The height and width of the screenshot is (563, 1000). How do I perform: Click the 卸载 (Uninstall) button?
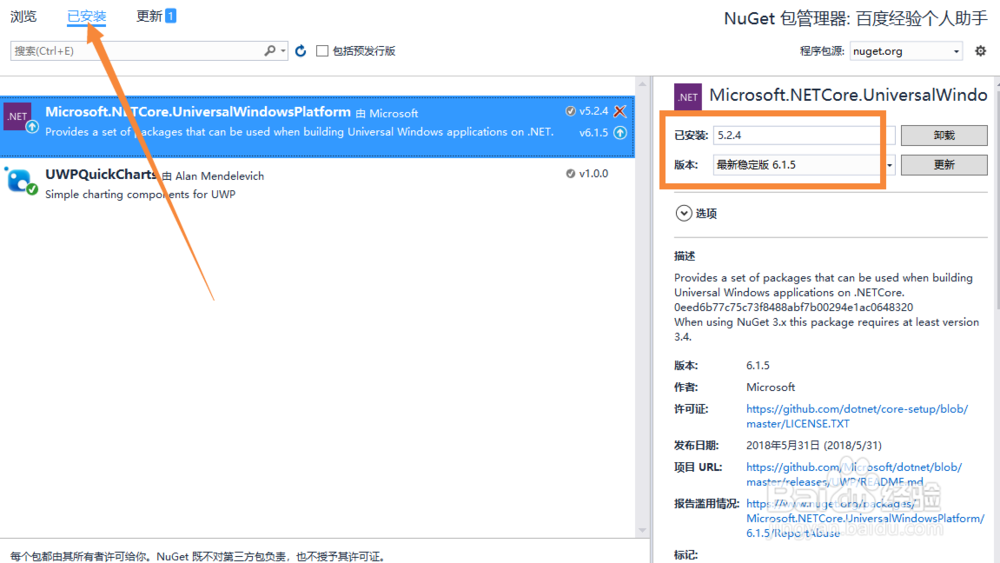click(x=944, y=135)
